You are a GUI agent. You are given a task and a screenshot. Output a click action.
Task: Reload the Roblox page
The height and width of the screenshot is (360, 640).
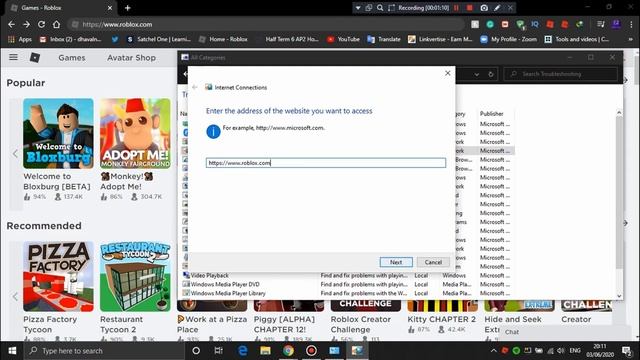pos(41,24)
